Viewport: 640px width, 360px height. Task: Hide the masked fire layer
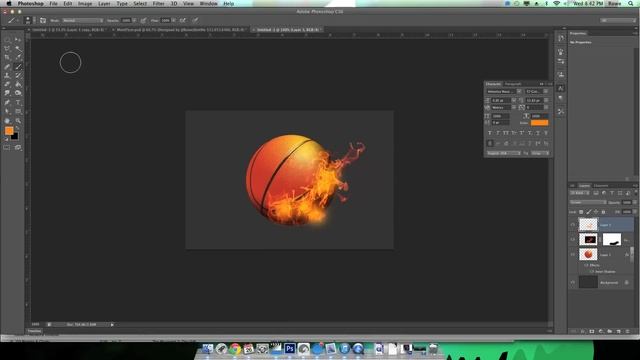573,240
